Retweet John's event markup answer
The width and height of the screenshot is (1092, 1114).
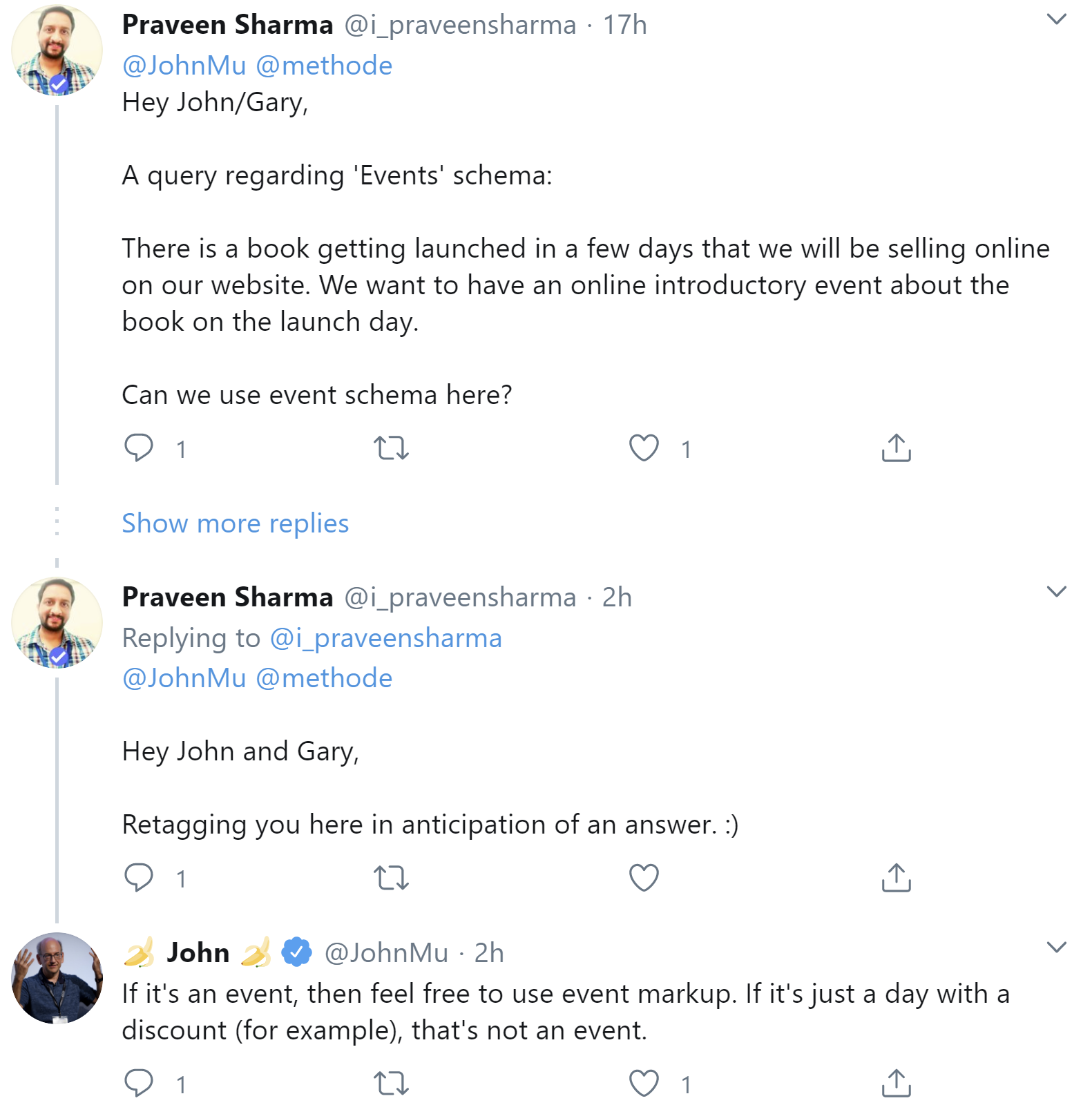tap(391, 1083)
